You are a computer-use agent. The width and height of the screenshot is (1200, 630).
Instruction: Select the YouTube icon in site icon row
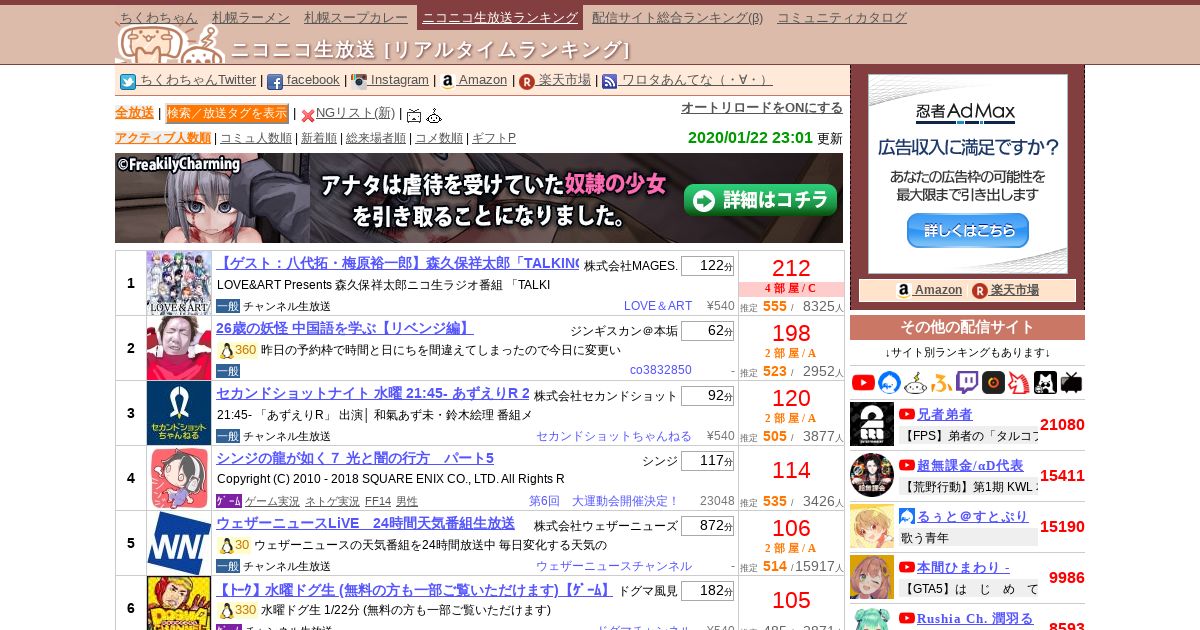[863, 382]
